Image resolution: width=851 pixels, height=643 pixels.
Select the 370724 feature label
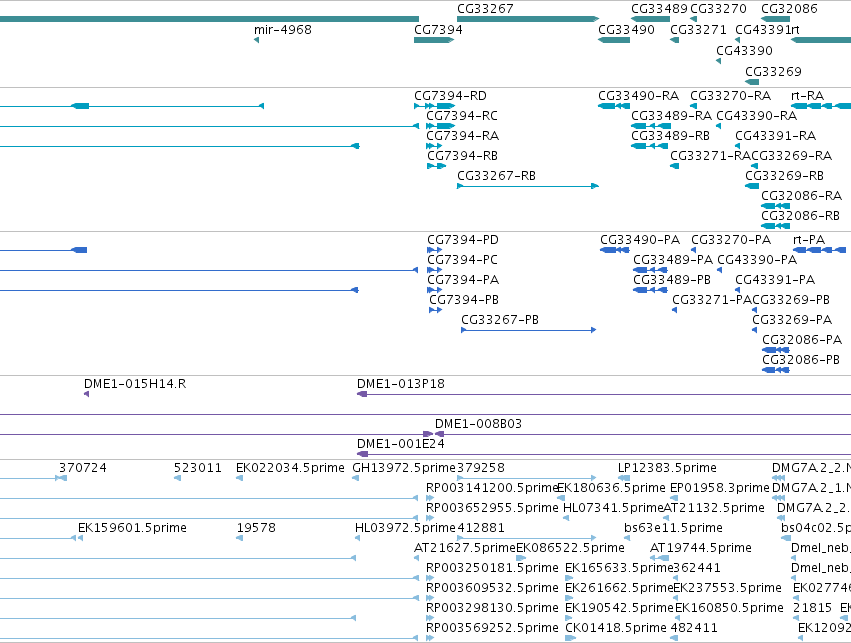point(82,468)
